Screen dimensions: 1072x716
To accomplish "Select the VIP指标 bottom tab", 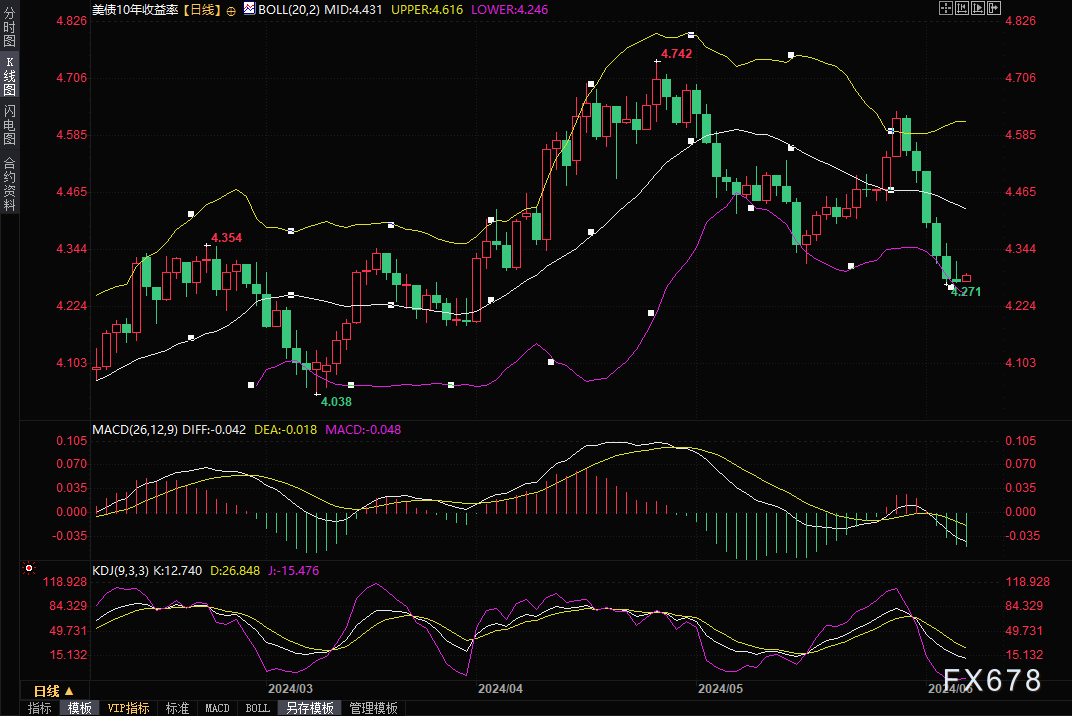I will [x=129, y=708].
